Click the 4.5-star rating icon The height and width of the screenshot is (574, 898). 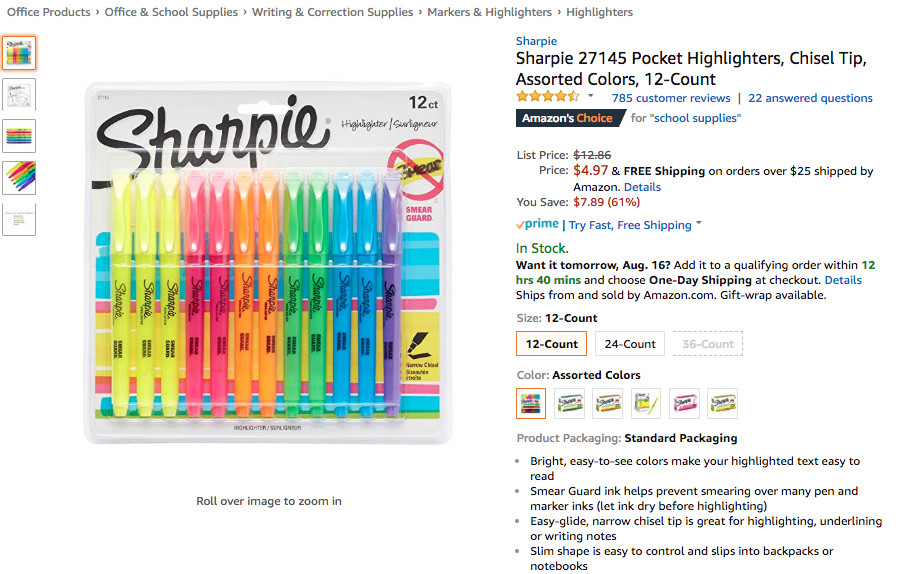point(547,97)
